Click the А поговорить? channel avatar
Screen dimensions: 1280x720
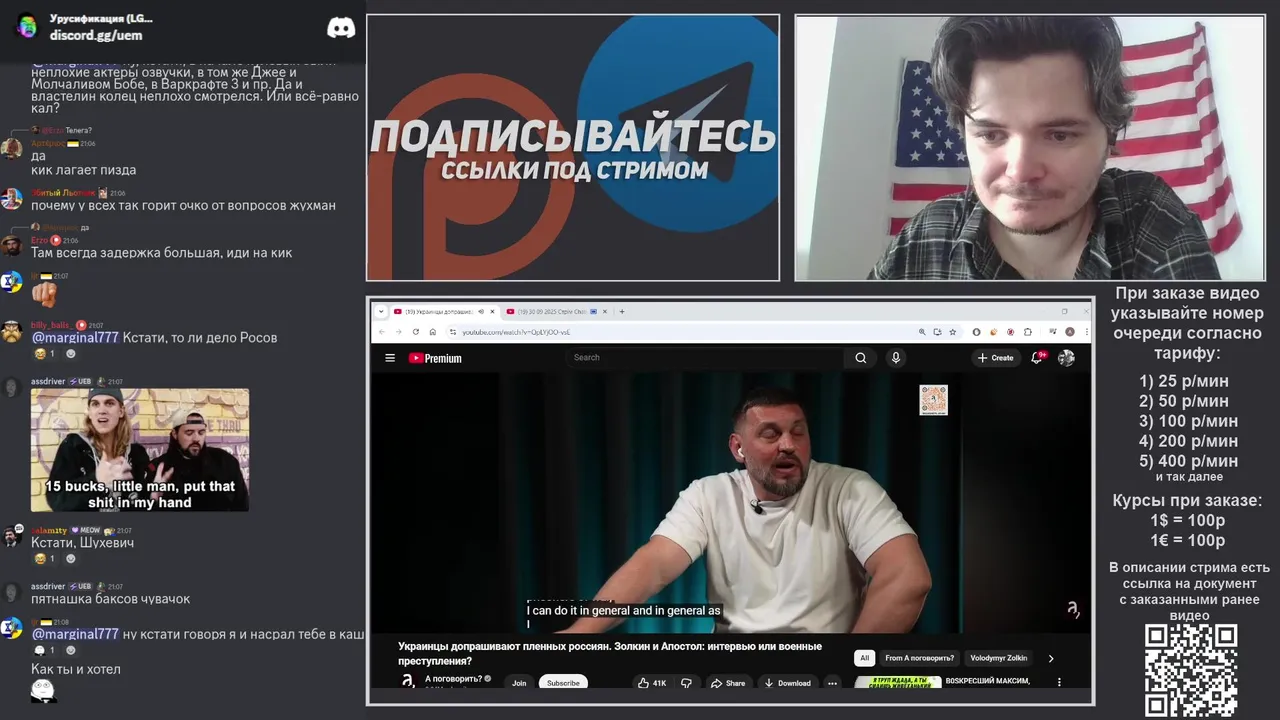[408, 681]
